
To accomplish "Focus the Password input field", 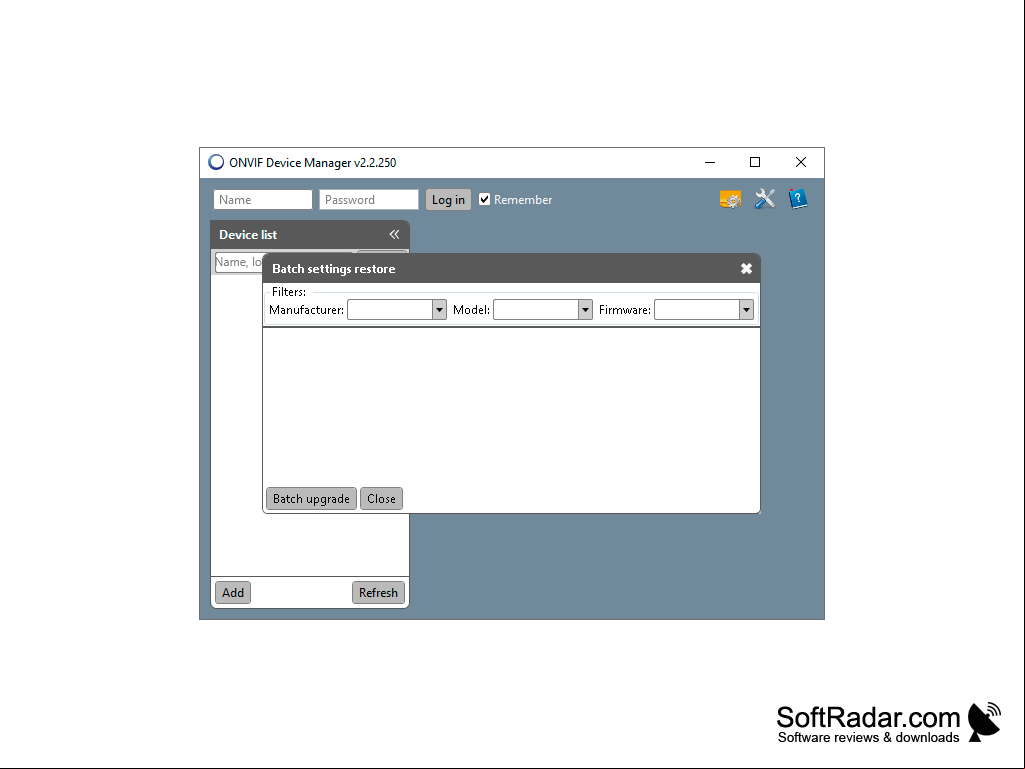I will click(369, 199).
